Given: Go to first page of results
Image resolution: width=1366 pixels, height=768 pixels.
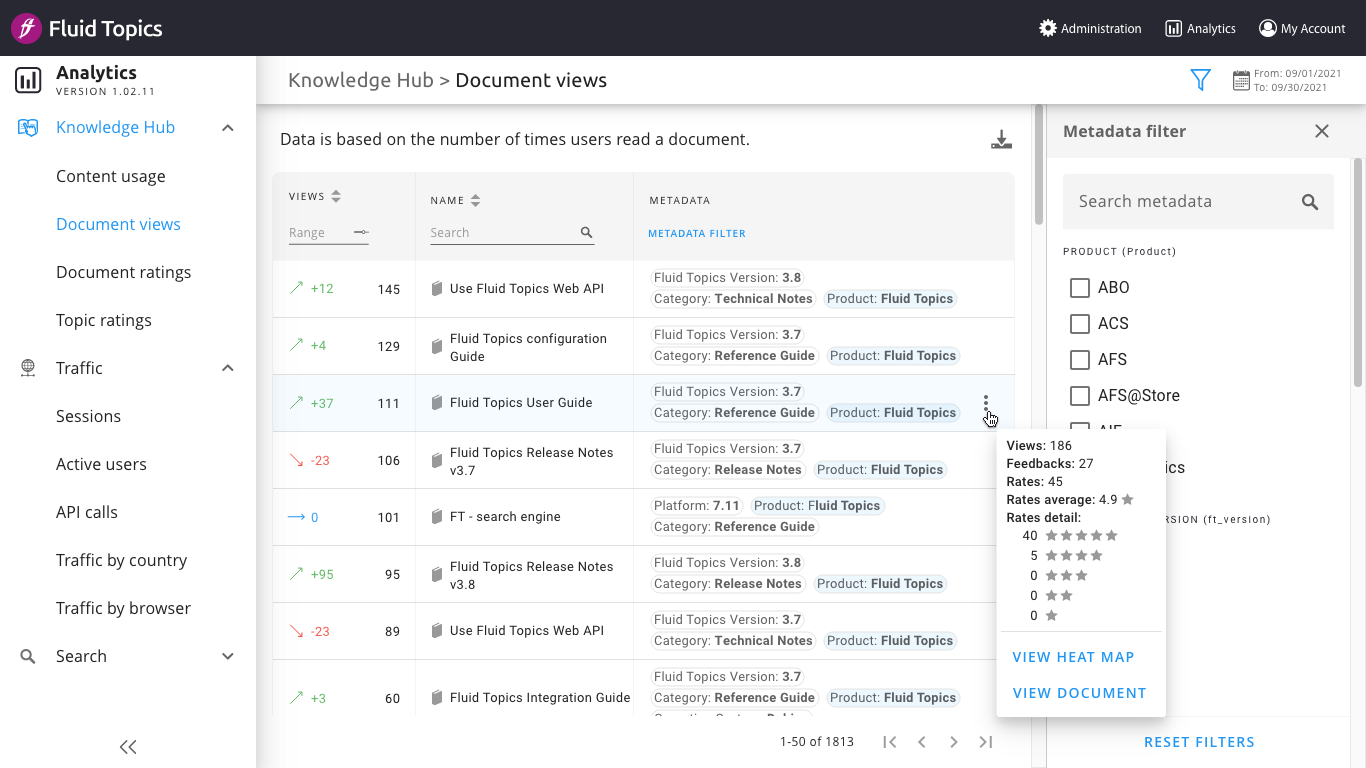Looking at the screenshot, I should (x=889, y=742).
